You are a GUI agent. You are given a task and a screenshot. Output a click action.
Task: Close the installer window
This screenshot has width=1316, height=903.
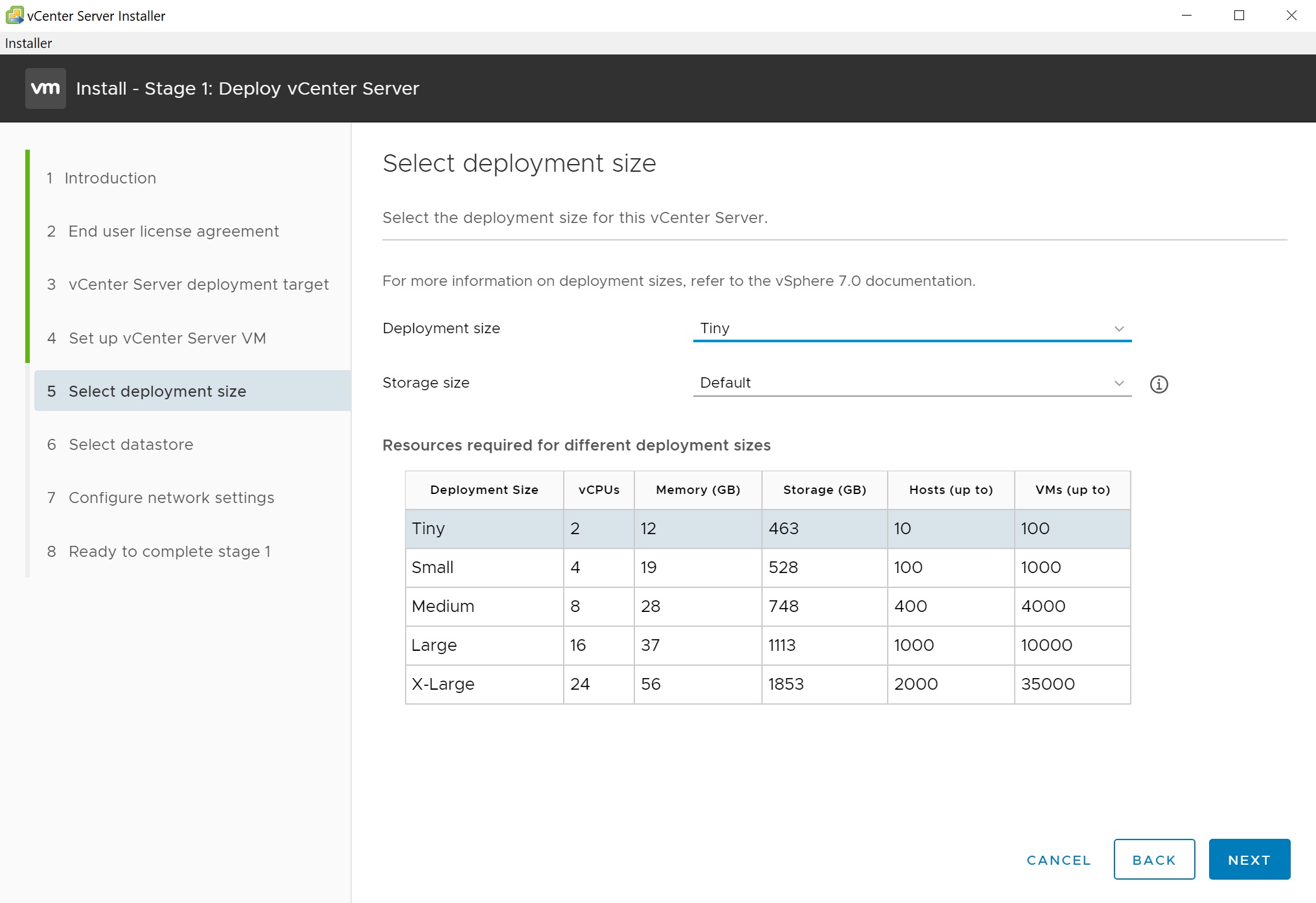point(1291,15)
